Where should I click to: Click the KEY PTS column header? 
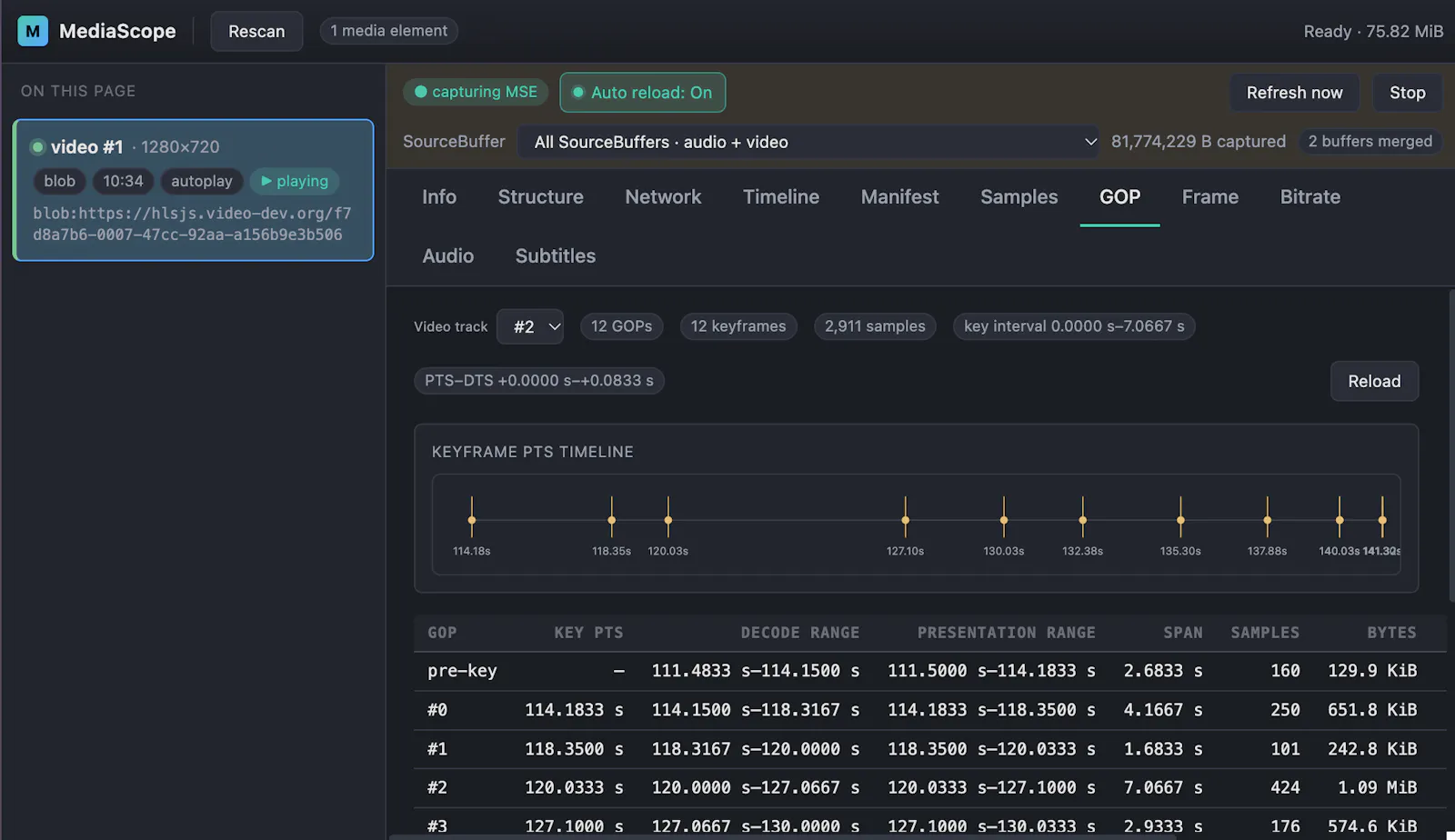point(588,633)
